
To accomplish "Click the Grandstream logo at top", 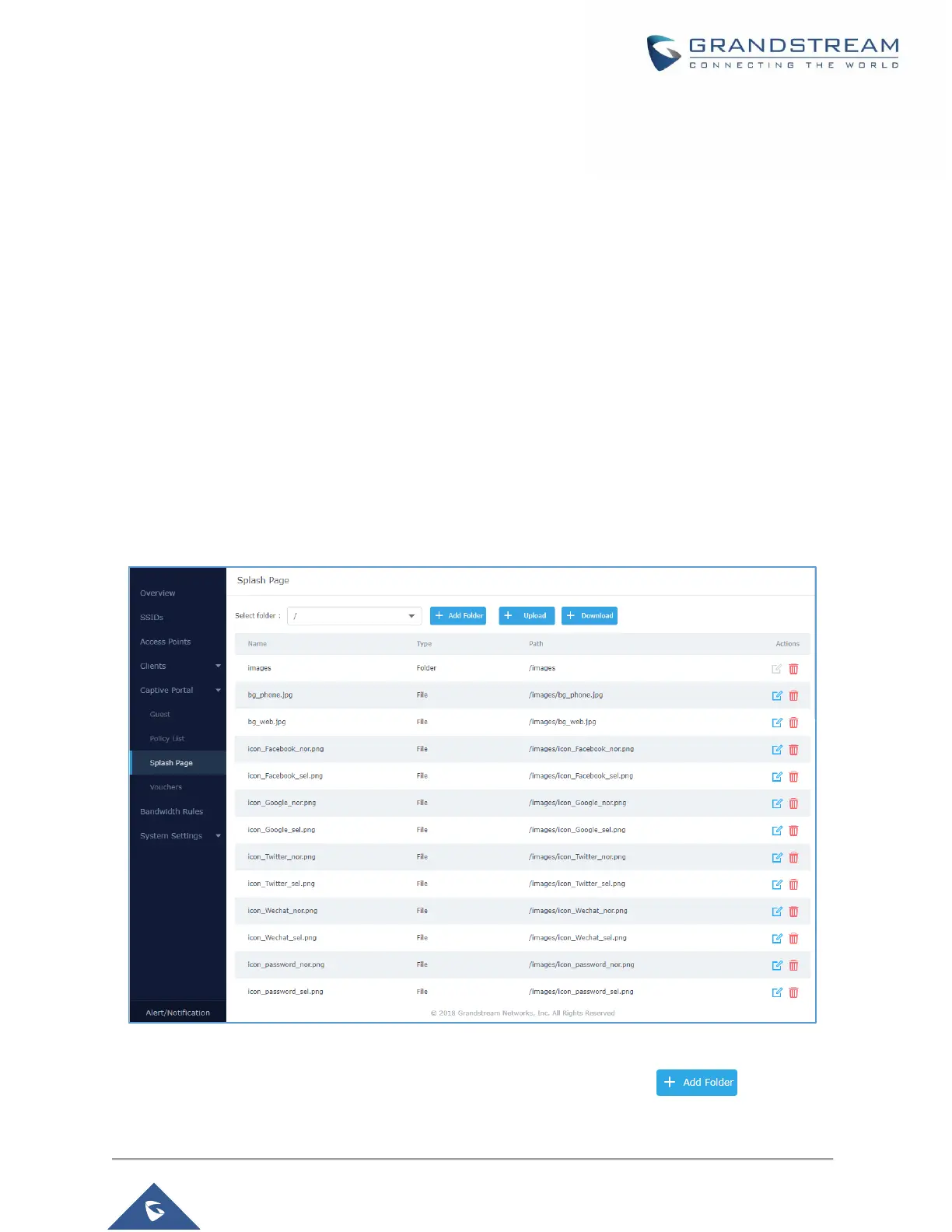I will (773, 53).
